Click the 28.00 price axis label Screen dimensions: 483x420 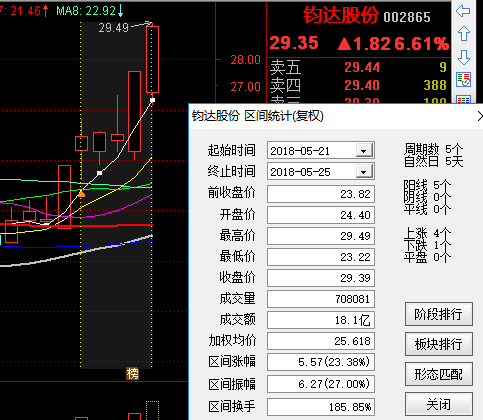tap(245, 60)
